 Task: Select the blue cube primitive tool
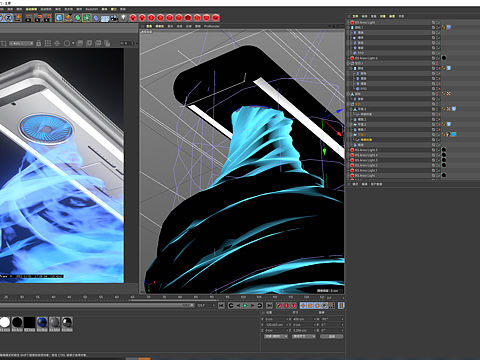pyautogui.click(x=59, y=17)
